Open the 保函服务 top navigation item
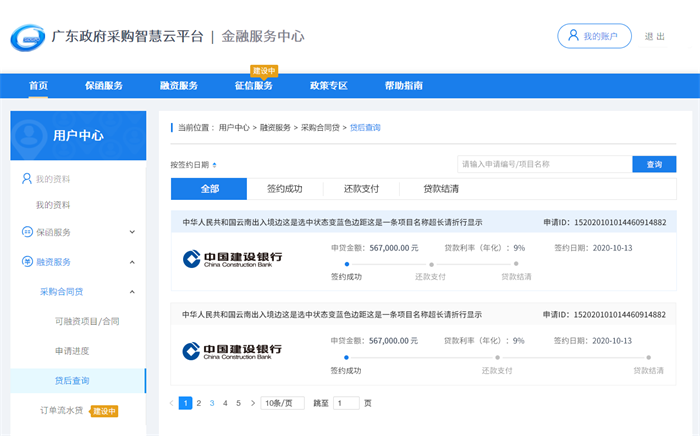This screenshot has width=700, height=436. coord(104,85)
